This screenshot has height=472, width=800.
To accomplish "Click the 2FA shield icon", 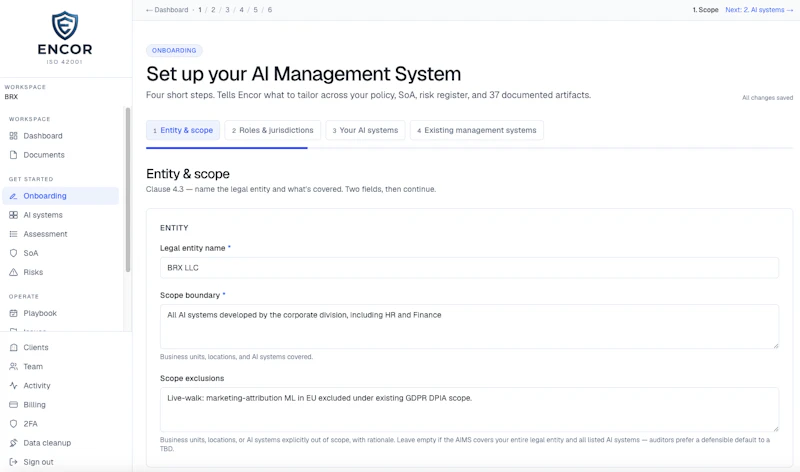I will 13,424.
